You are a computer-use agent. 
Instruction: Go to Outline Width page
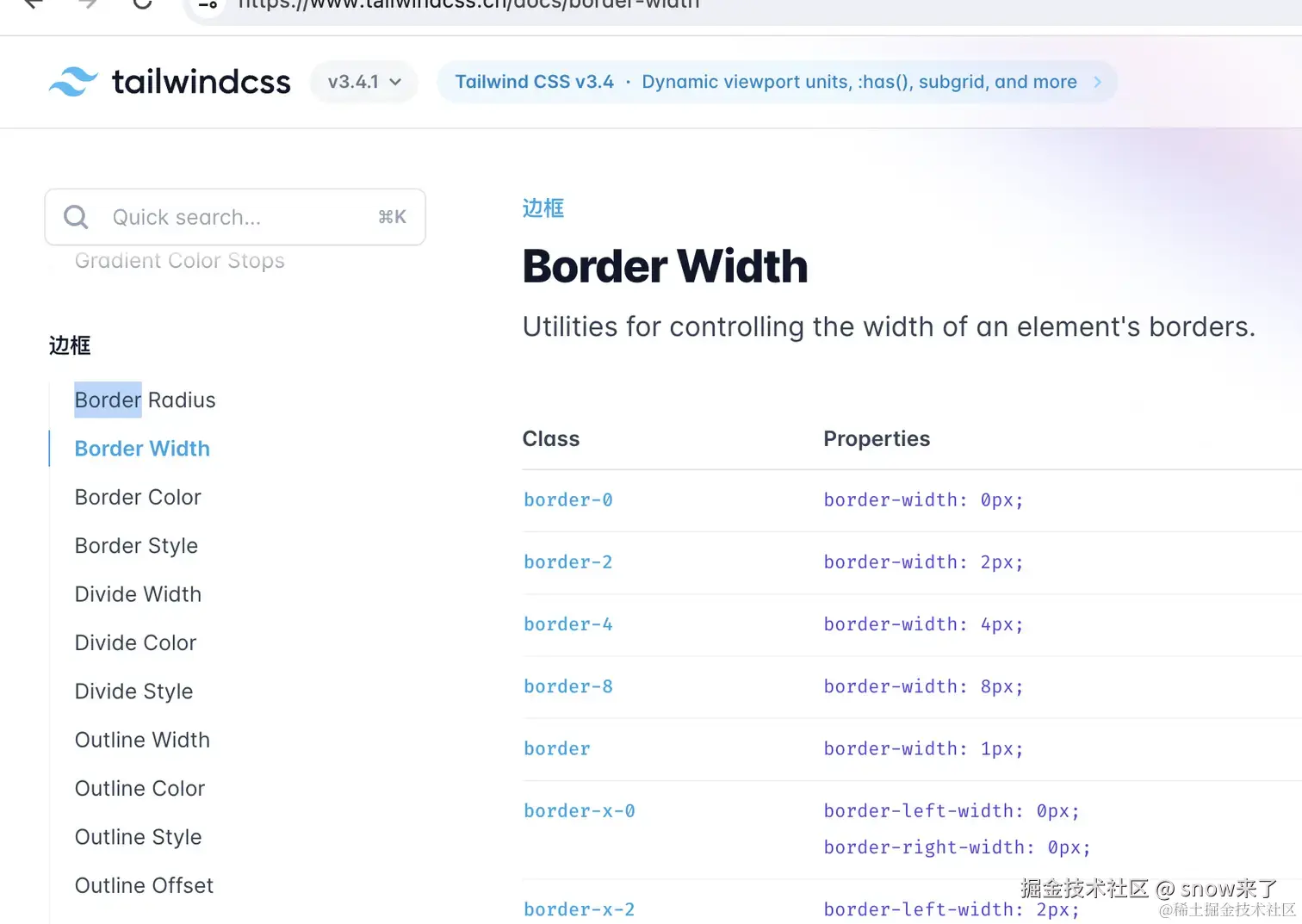[142, 740]
